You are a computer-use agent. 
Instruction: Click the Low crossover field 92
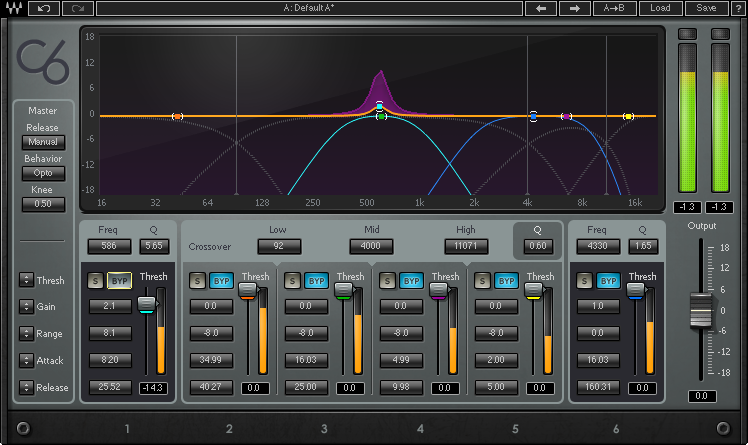pyautogui.click(x=279, y=246)
